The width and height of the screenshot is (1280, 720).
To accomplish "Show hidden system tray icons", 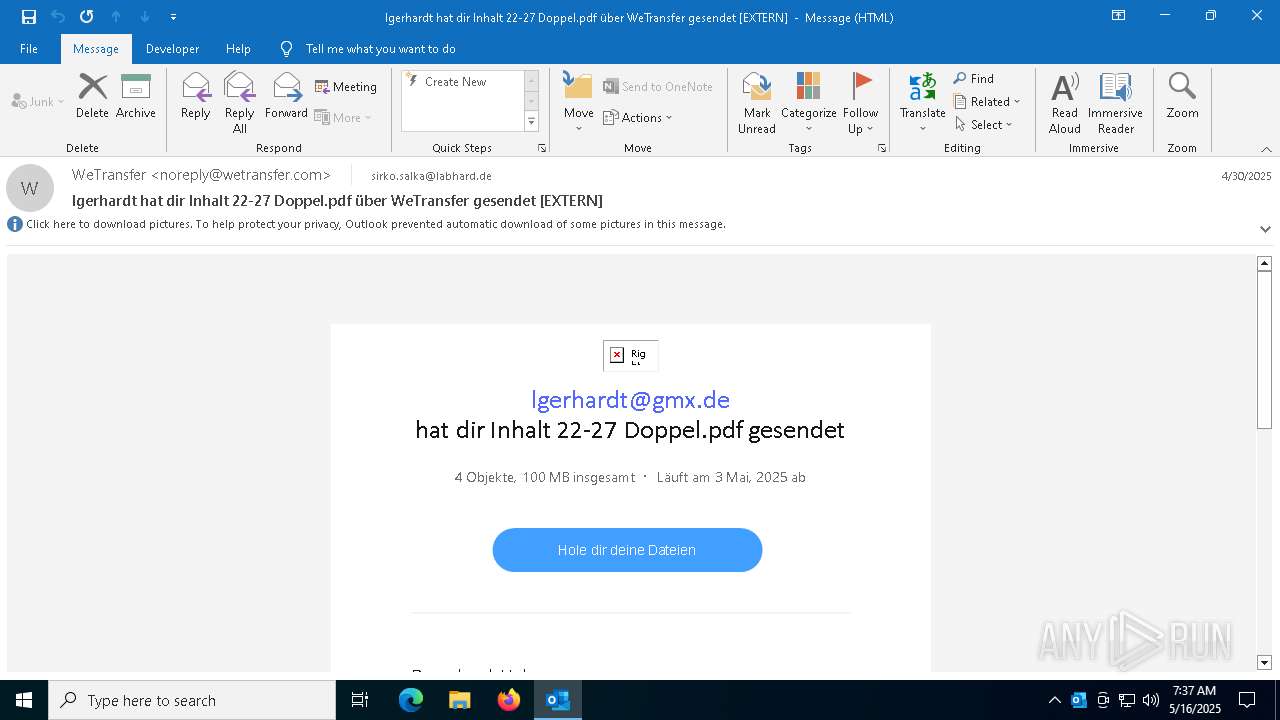I will (x=1054, y=700).
